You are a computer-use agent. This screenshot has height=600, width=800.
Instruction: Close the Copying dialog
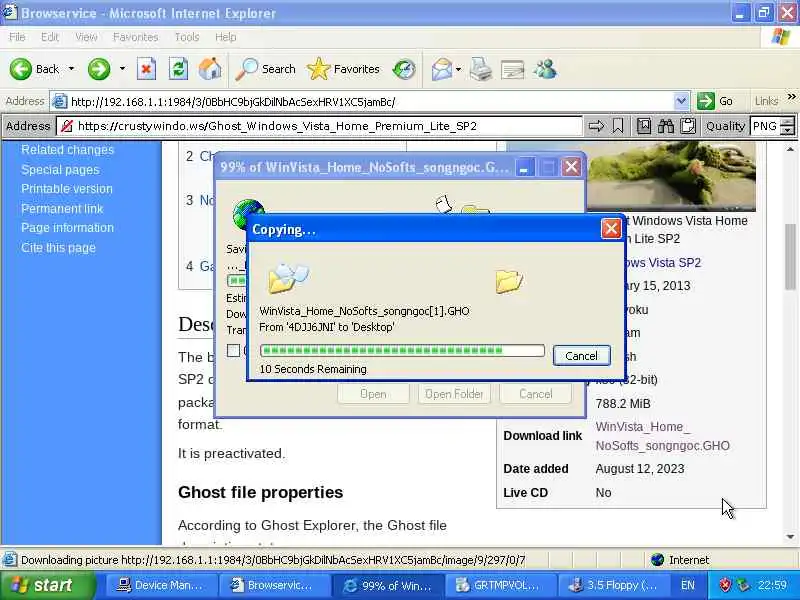pos(611,229)
